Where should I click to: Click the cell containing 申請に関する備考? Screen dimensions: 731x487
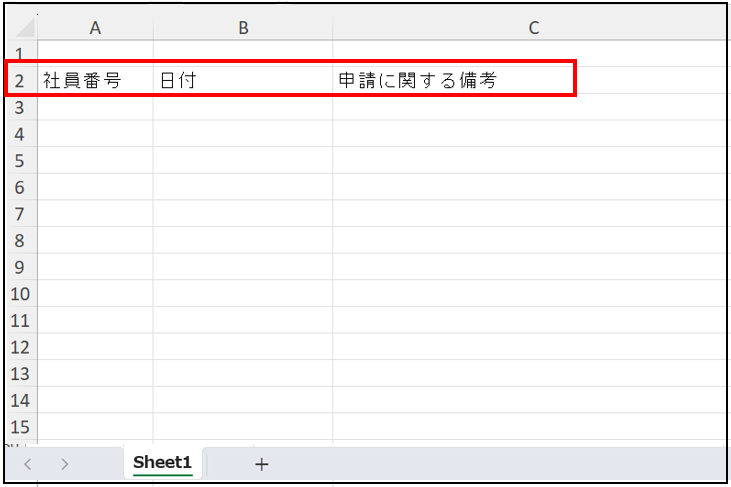(530, 80)
